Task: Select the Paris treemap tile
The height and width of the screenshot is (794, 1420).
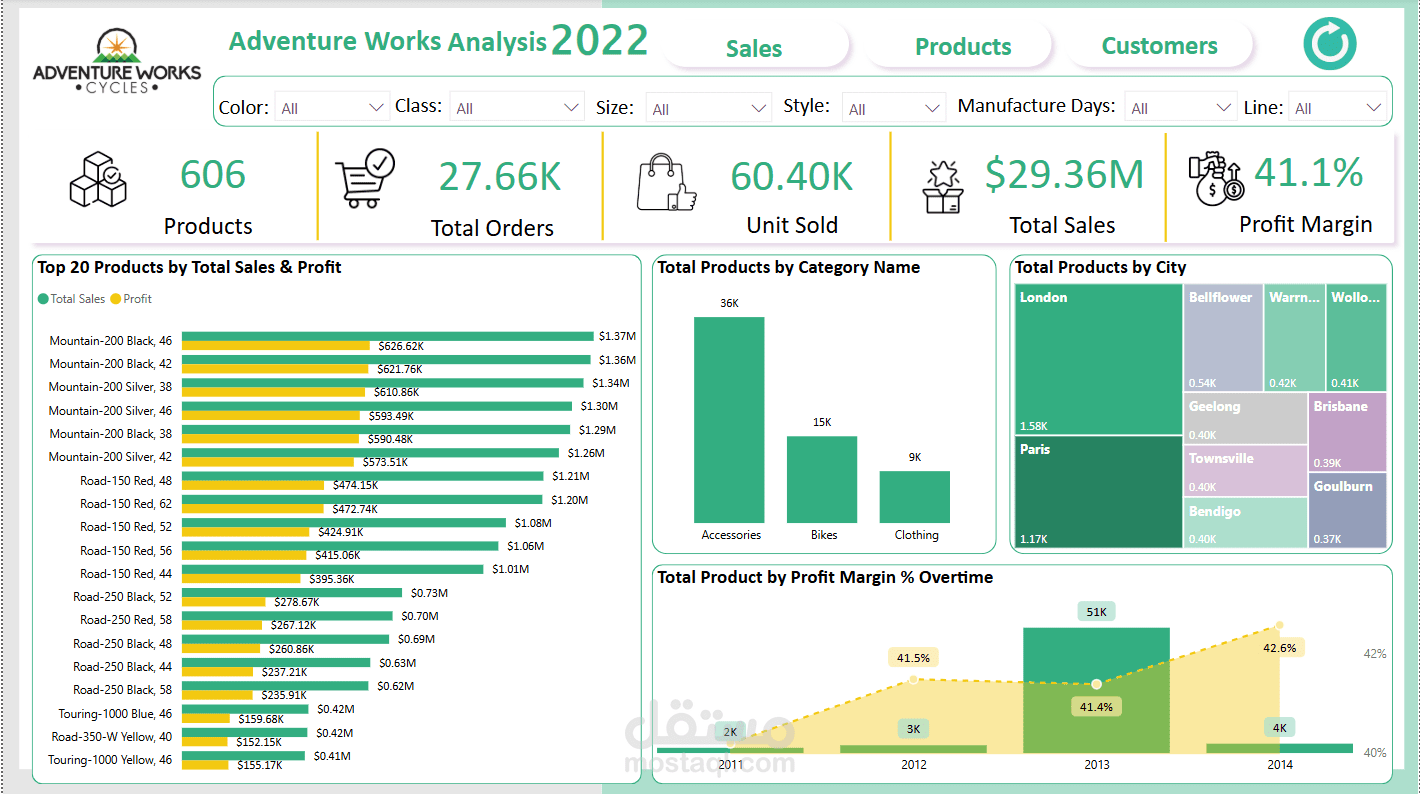Action: (x=1098, y=492)
